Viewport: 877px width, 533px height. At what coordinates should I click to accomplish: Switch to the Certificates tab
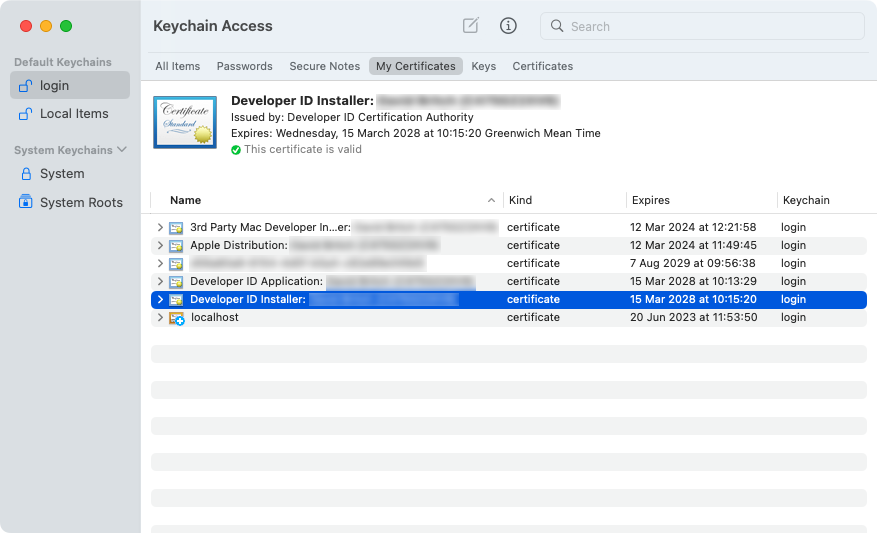tap(543, 66)
